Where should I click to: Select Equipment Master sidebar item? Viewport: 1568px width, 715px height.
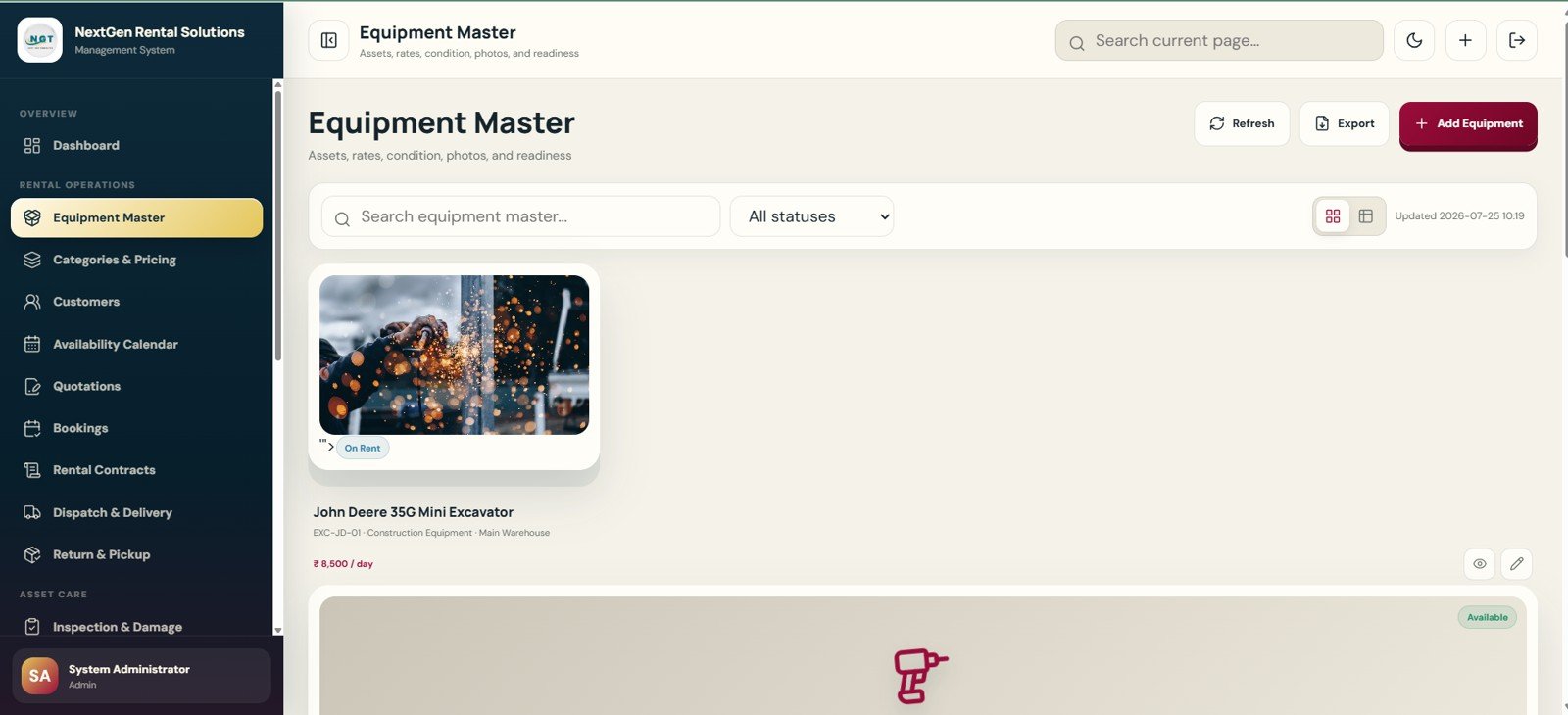click(136, 217)
